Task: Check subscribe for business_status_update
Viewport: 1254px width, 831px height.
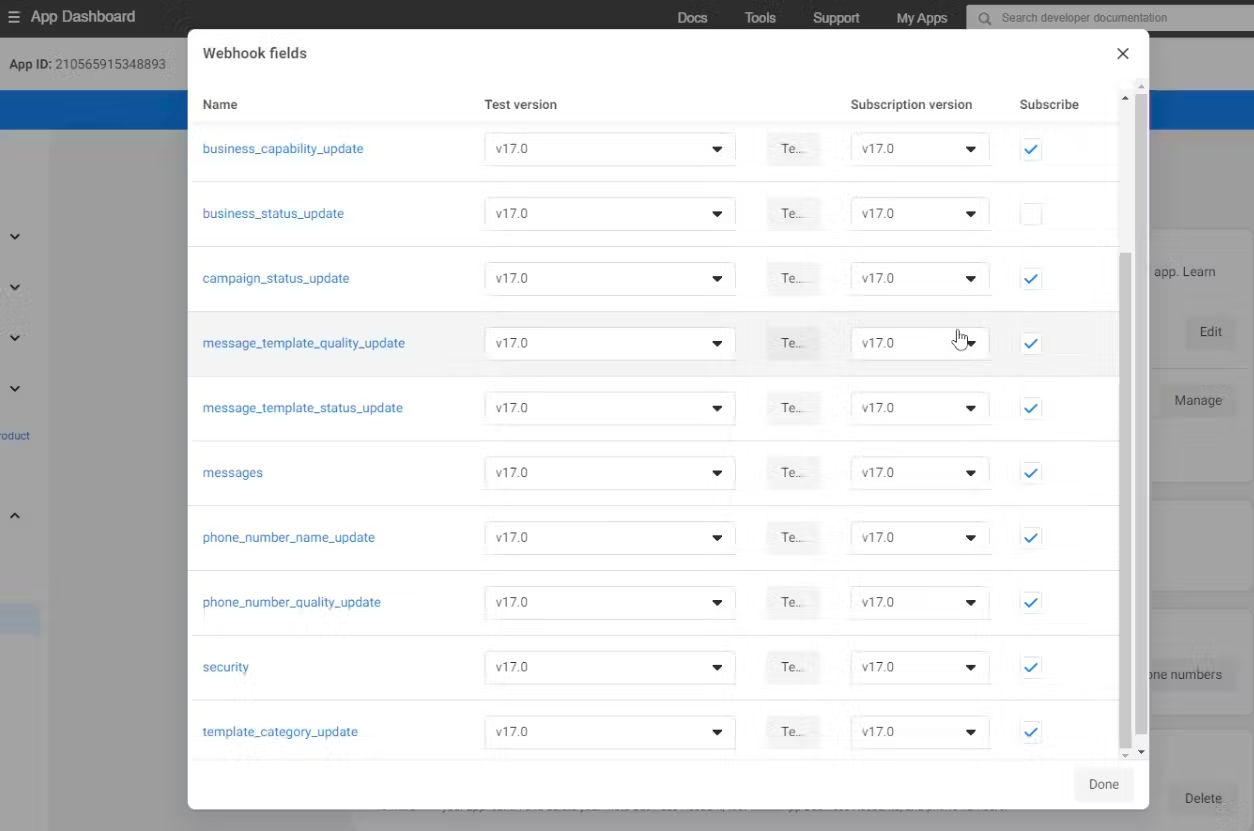Action: [1031, 214]
